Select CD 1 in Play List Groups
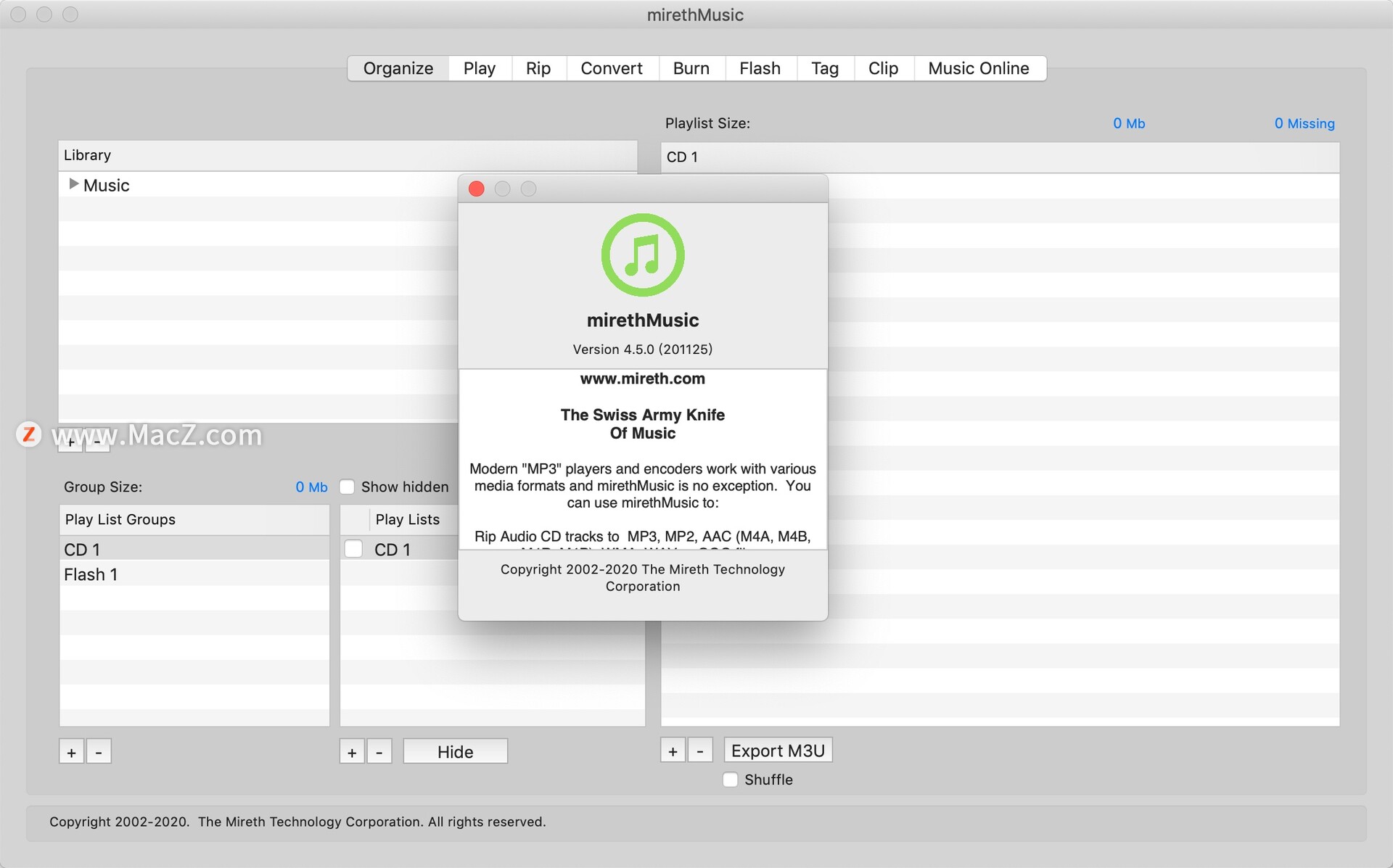This screenshot has width=1393, height=868. click(x=194, y=549)
